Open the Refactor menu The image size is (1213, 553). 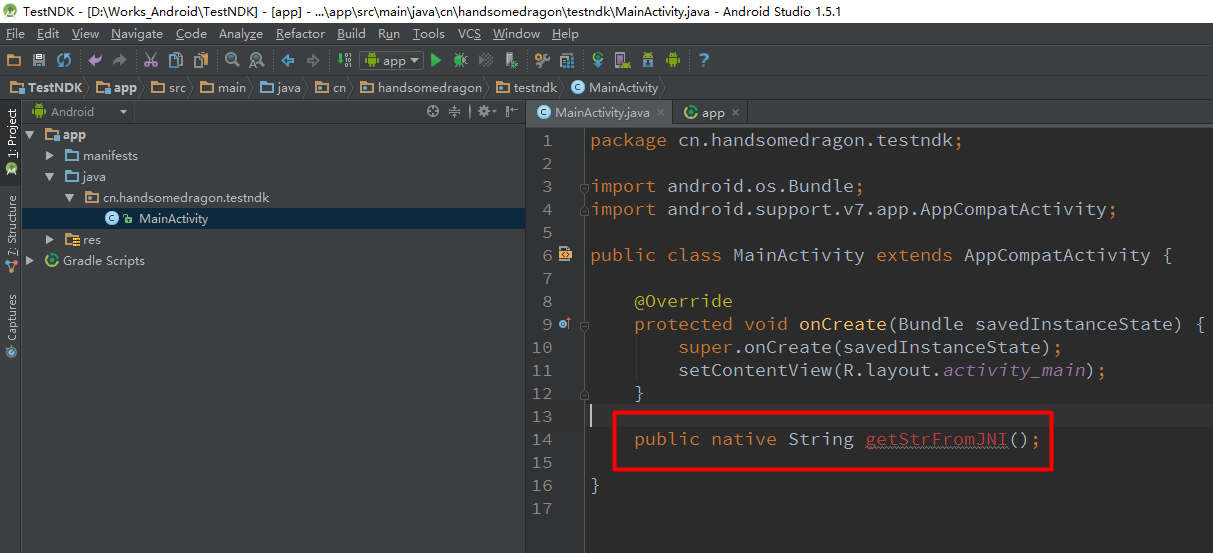300,34
